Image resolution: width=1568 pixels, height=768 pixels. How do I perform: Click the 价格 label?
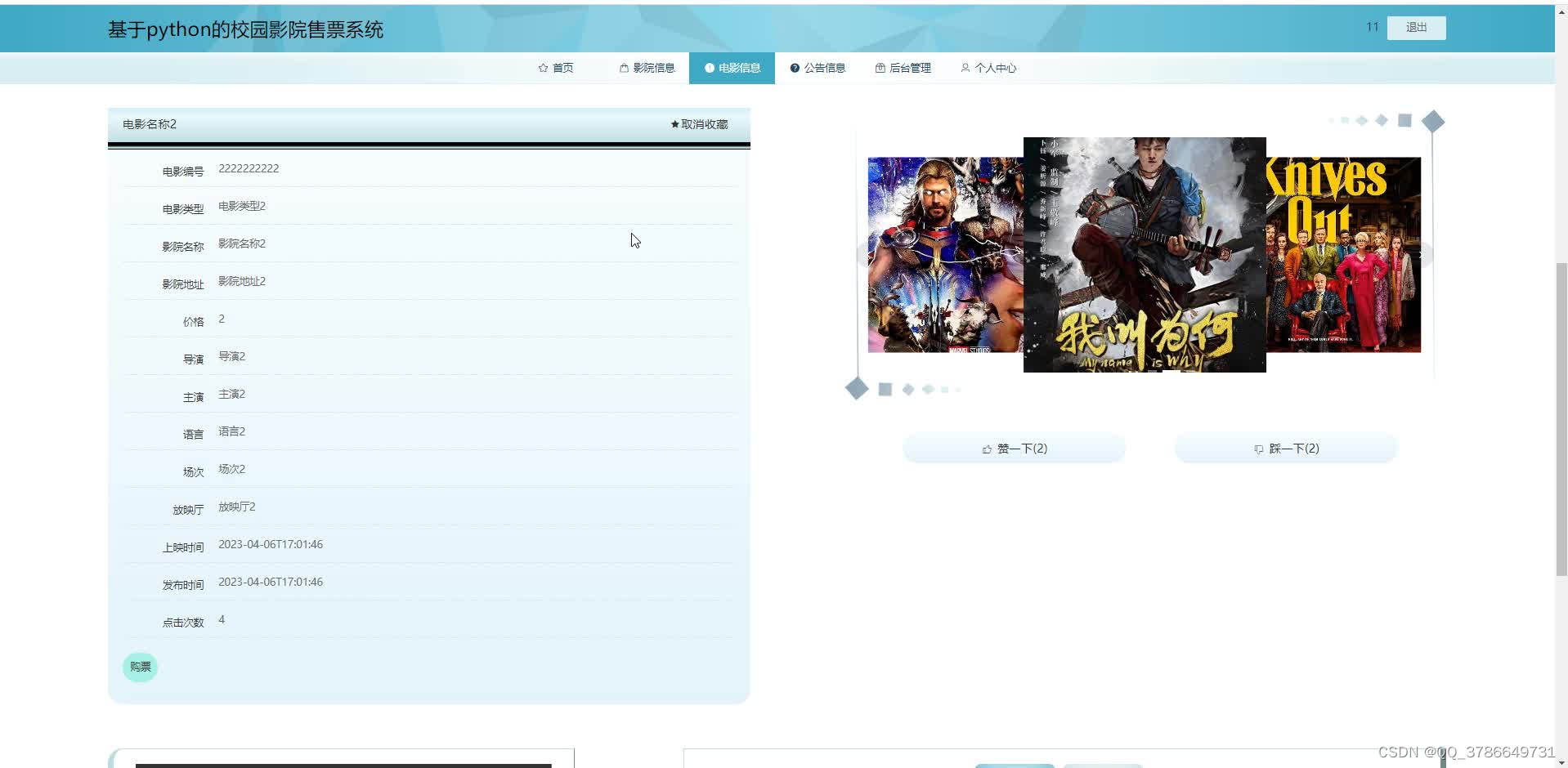coord(194,322)
